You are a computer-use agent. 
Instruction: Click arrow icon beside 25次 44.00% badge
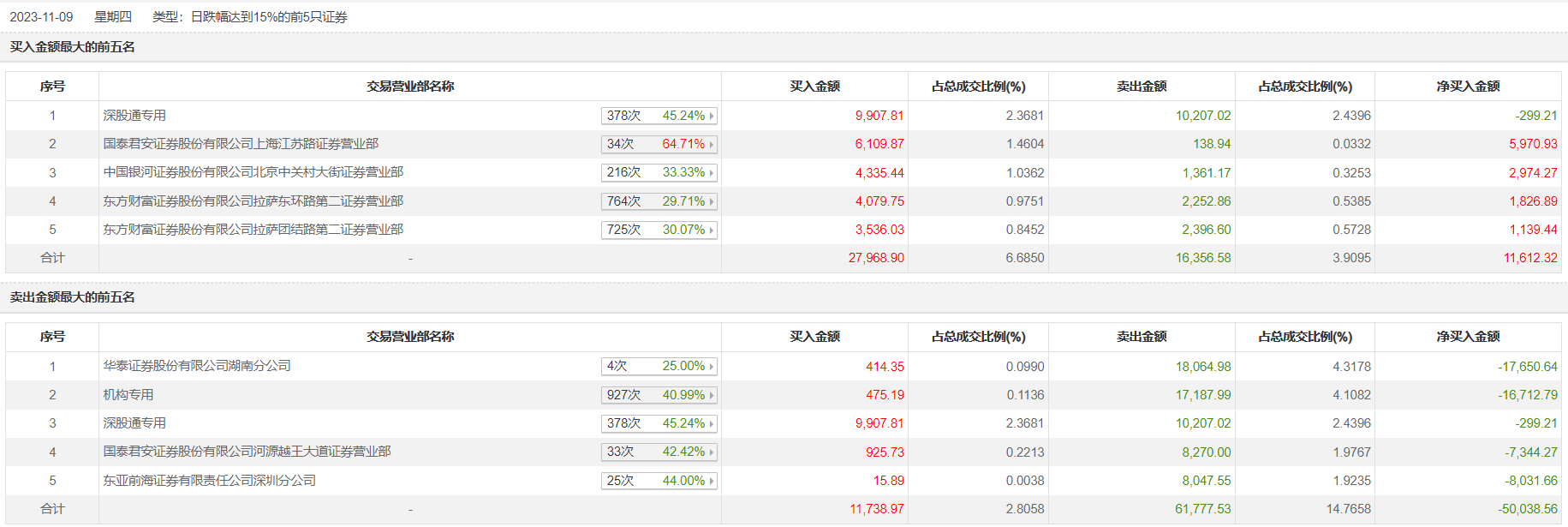[x=711, y=482]
